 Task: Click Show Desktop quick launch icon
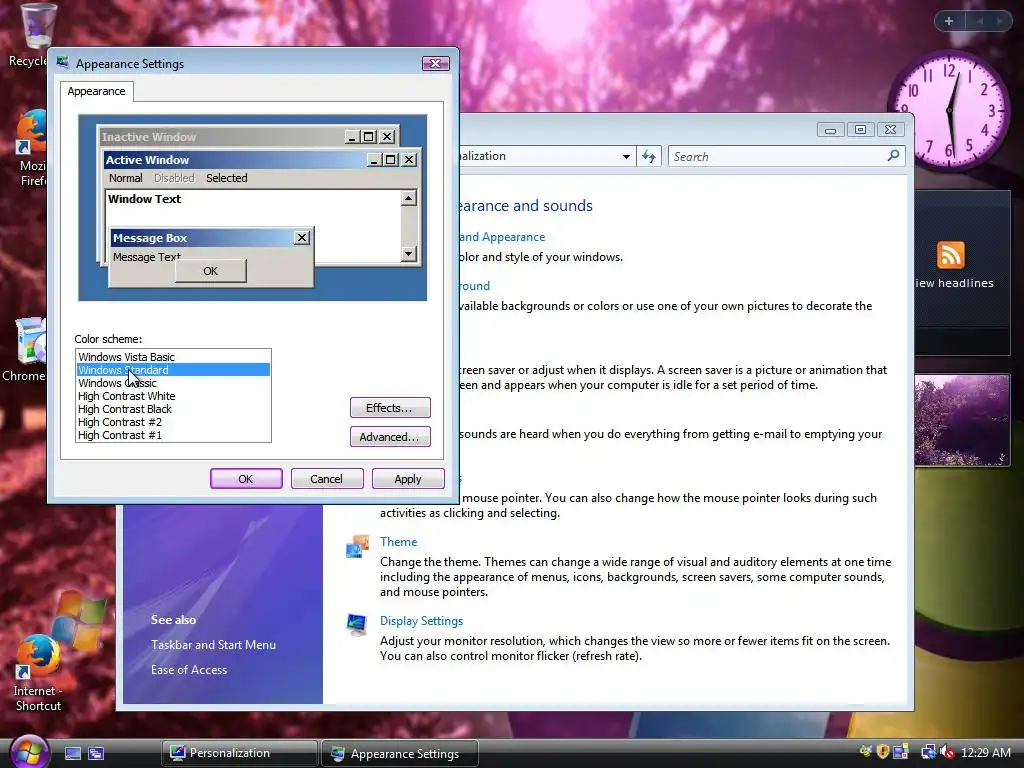[x=72, y=754]
